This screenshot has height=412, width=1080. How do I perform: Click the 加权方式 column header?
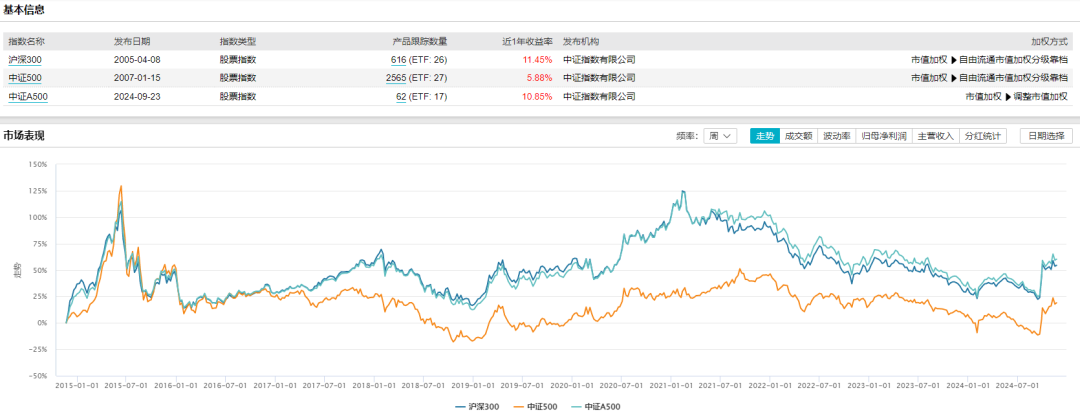[x=1049, y=41]
